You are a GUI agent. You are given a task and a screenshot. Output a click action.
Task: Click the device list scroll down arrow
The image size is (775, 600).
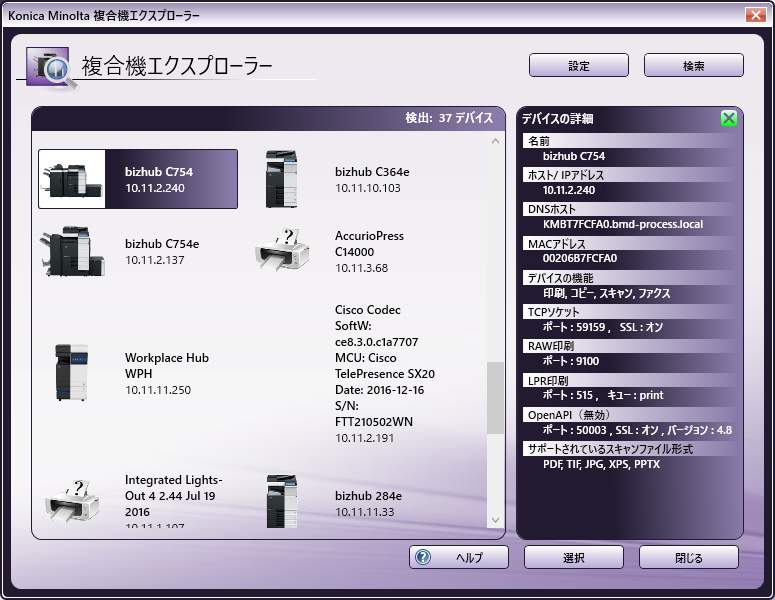pos(495,520)
